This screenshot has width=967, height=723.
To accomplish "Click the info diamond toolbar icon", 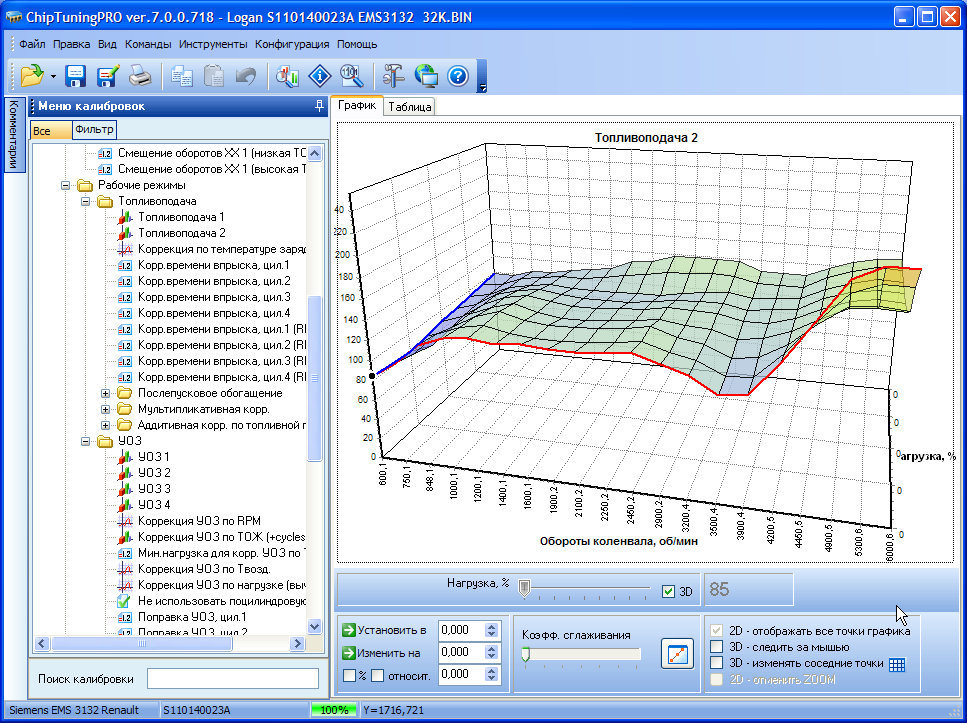I will point(320,75).
